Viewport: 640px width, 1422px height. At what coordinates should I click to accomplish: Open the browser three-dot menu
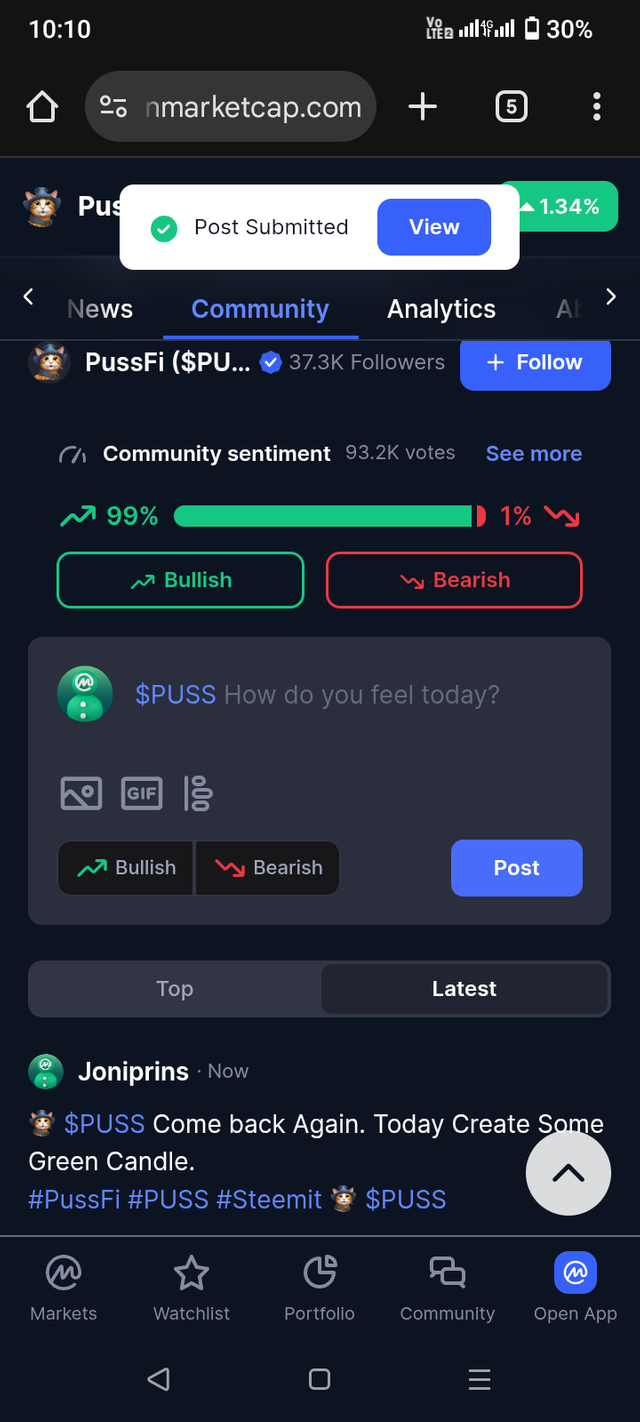pyautogui.click(x=596, y=106)
